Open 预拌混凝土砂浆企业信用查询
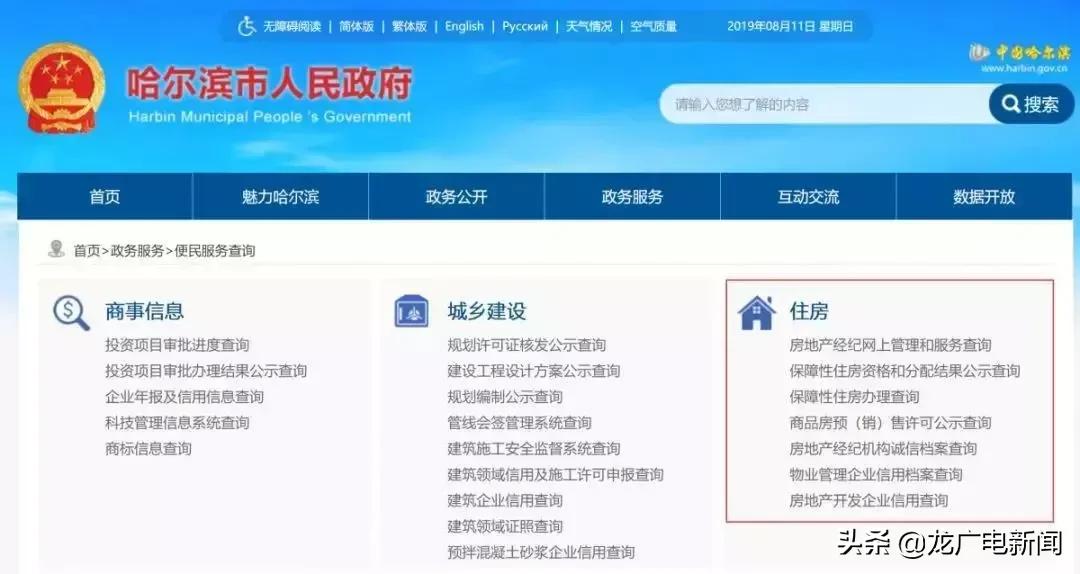 (541, 552)
